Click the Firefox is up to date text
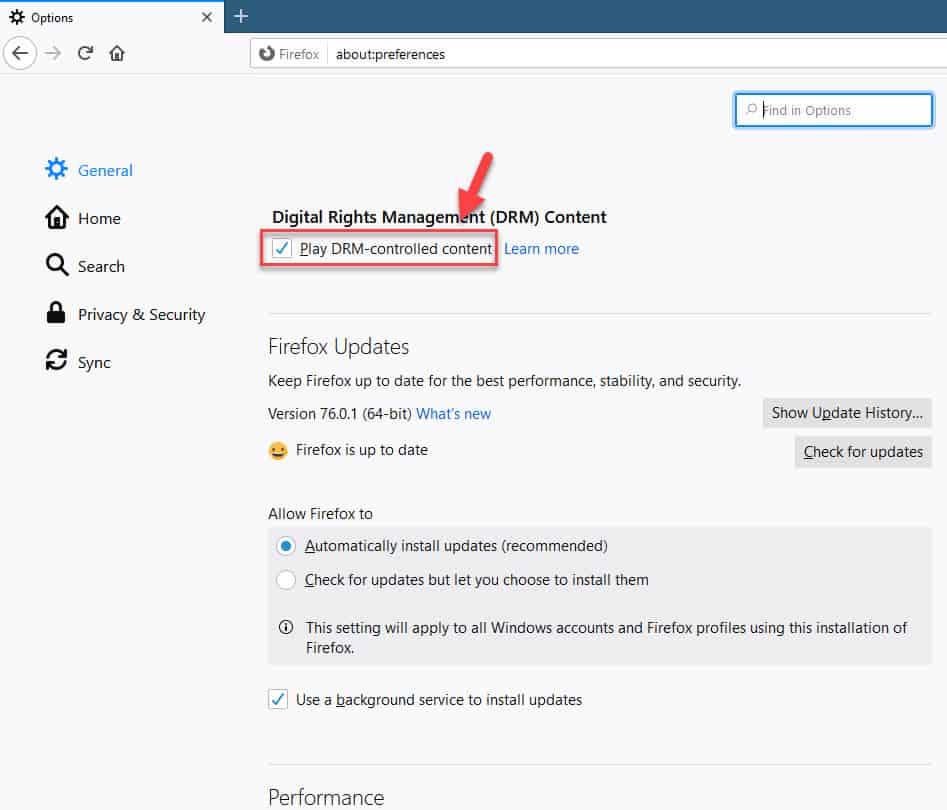The width and height of the screenshot is (947, 810). click(362, 450)
